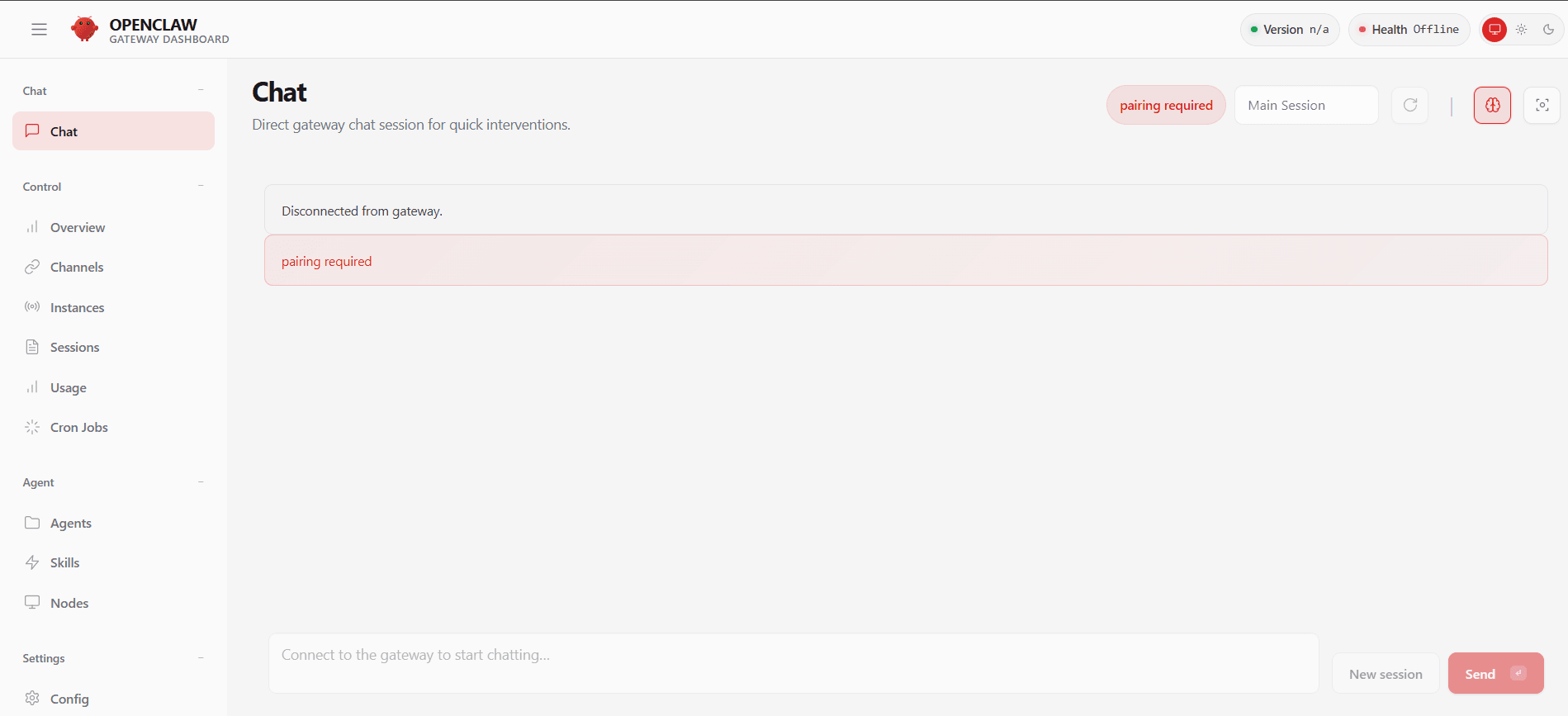Switch to dark theme with moon icon
The height and width of the screenshot is (716, 1568).
(1548, 30)
